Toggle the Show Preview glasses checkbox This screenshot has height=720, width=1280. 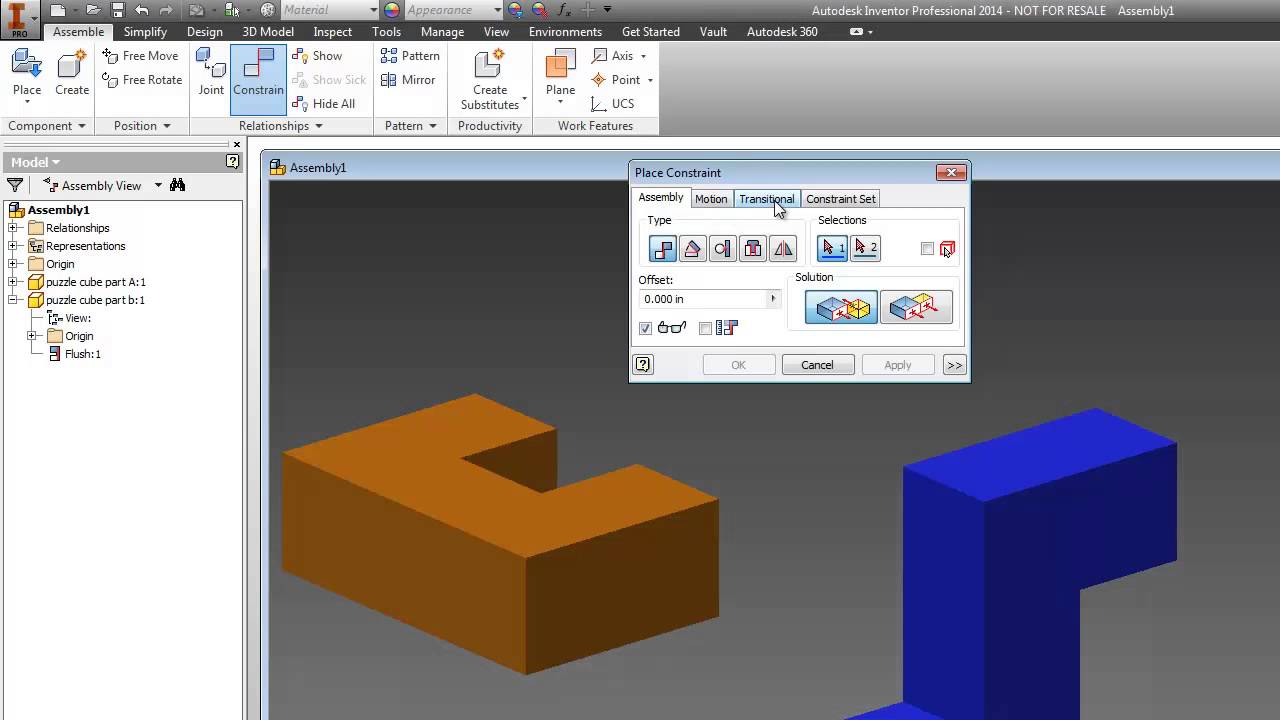645,328
